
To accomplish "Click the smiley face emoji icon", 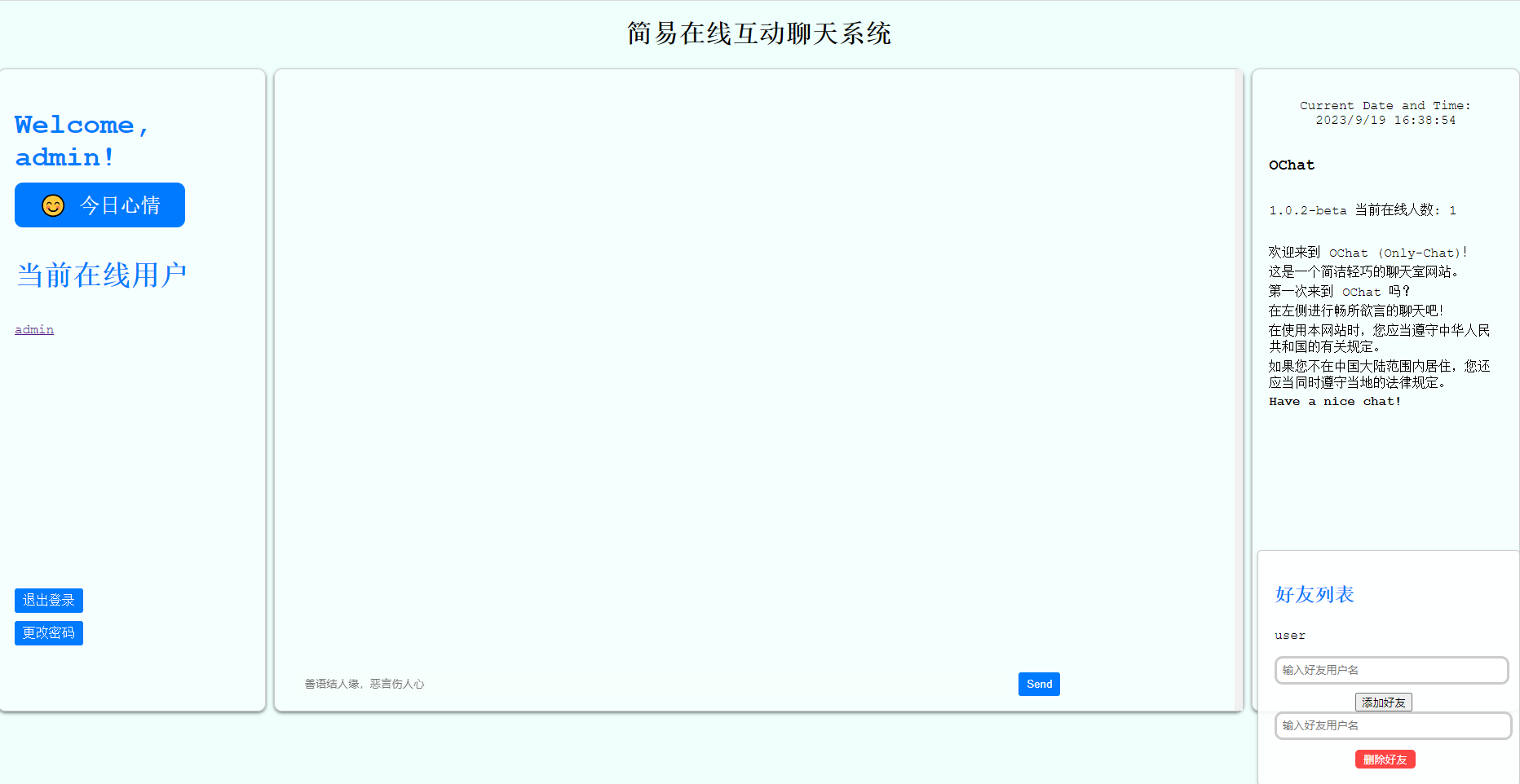I will coord(51,205).
